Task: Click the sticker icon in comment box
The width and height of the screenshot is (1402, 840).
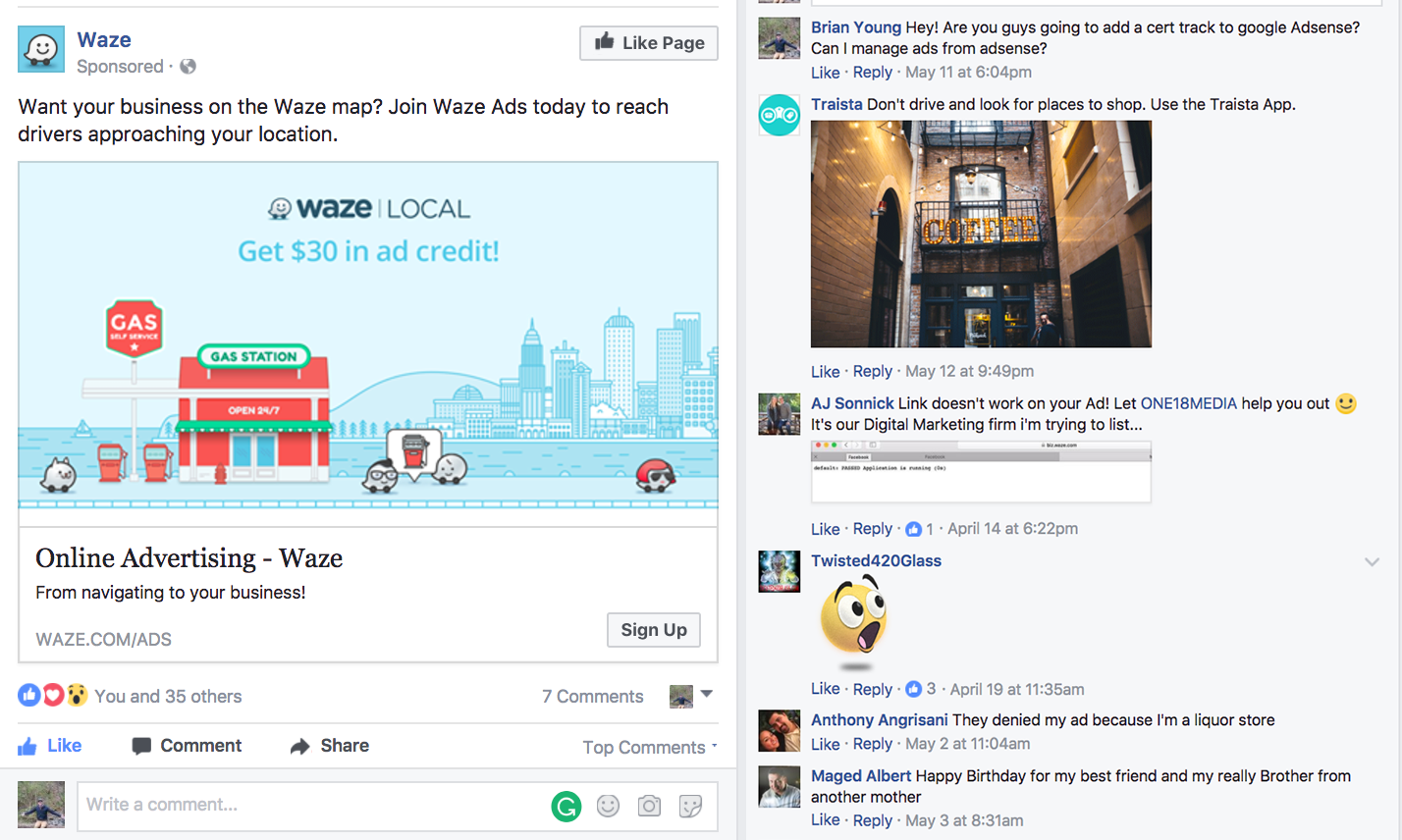Action: [x=690, y=806]
